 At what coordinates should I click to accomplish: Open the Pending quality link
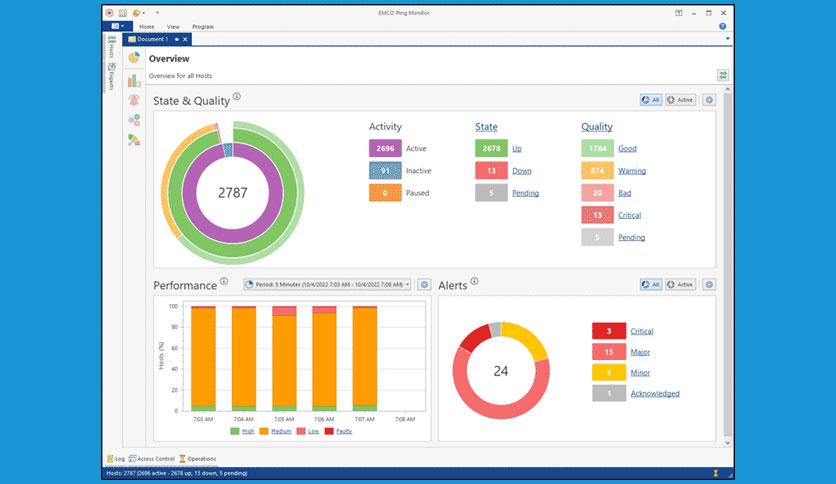631,238
